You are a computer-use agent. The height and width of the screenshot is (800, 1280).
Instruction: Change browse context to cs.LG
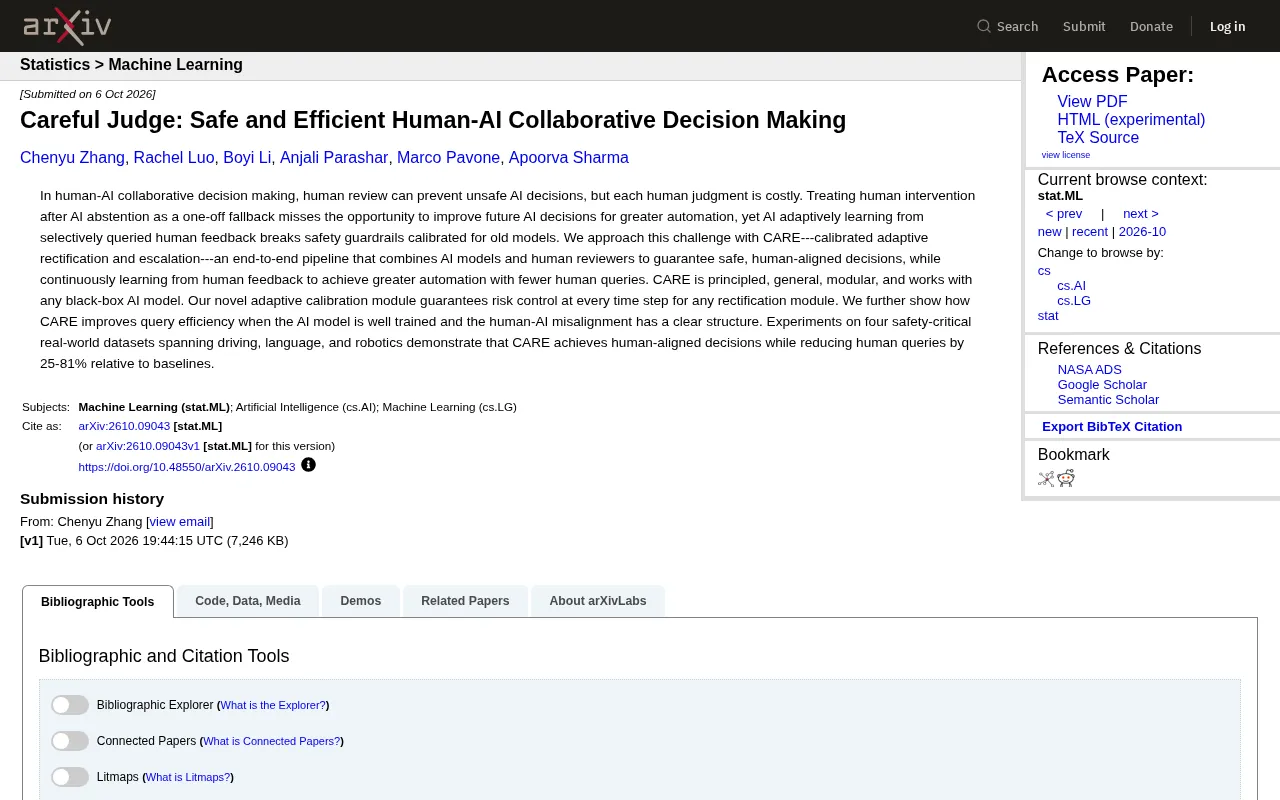tap(1074, 301)
